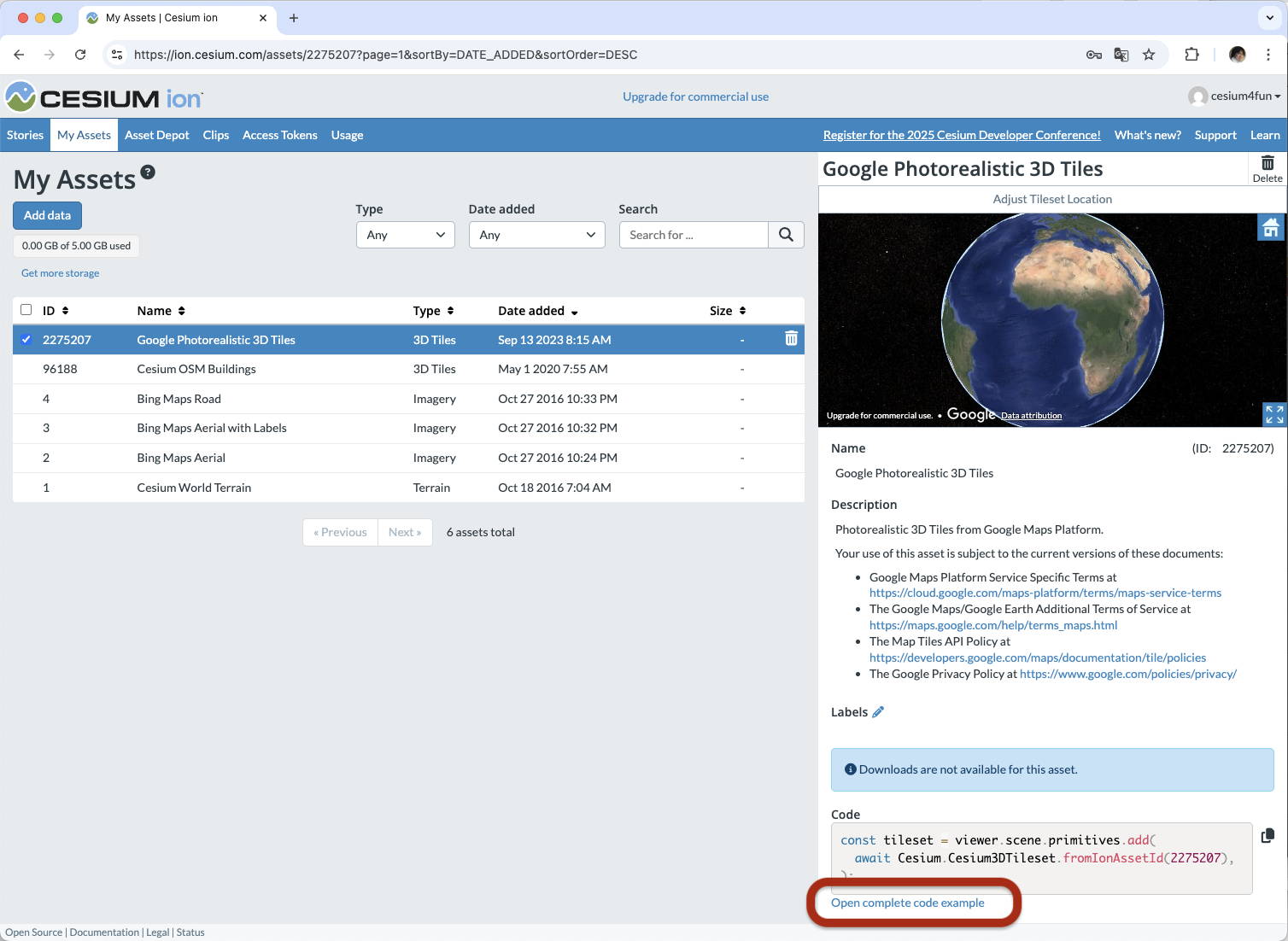Click Open complete code example link
Image resolution: width=1288 pixels, height=941 pixels.
[907, 903]
